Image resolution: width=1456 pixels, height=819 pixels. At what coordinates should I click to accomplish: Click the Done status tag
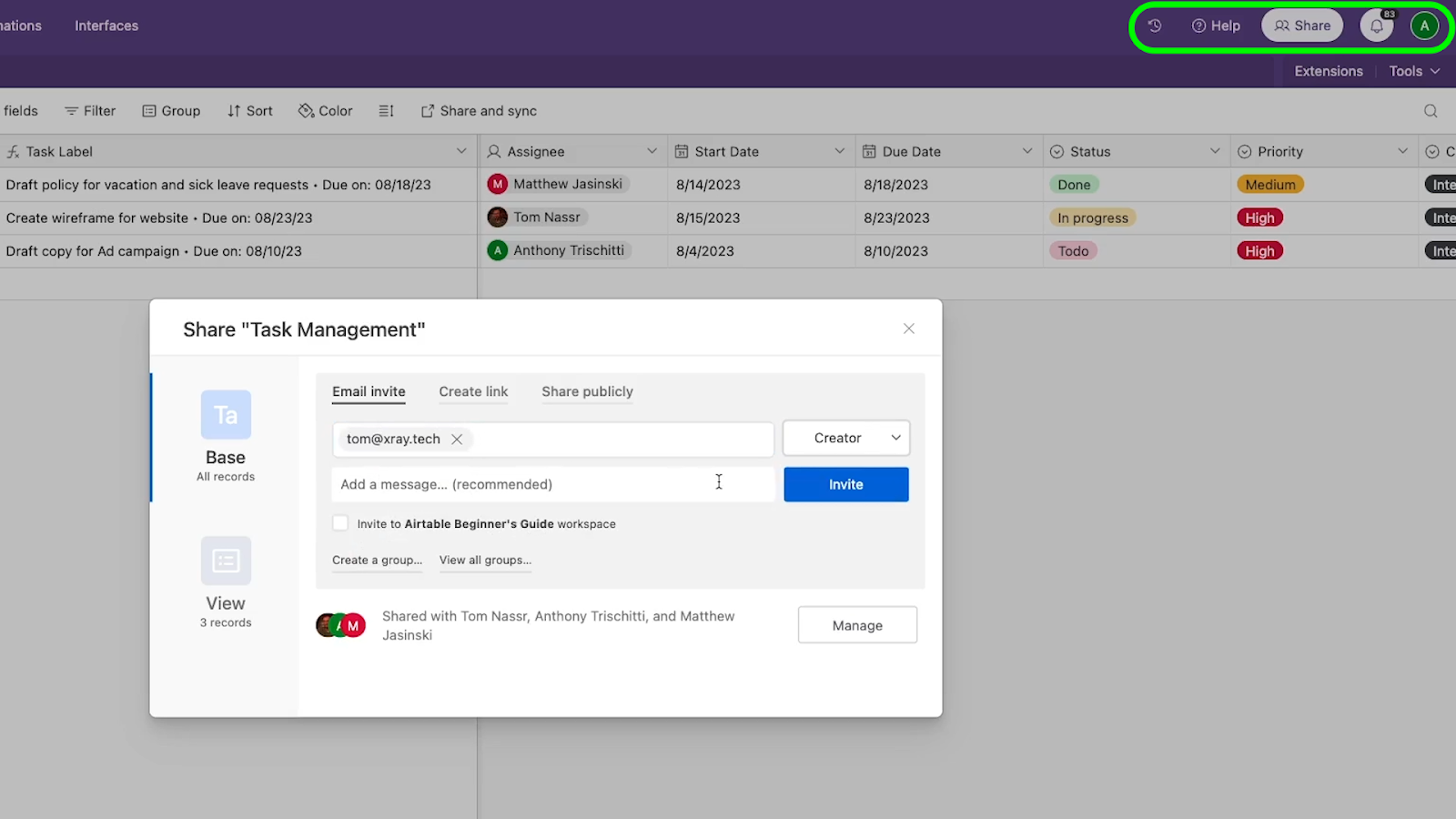click(x=1074, y=185)
